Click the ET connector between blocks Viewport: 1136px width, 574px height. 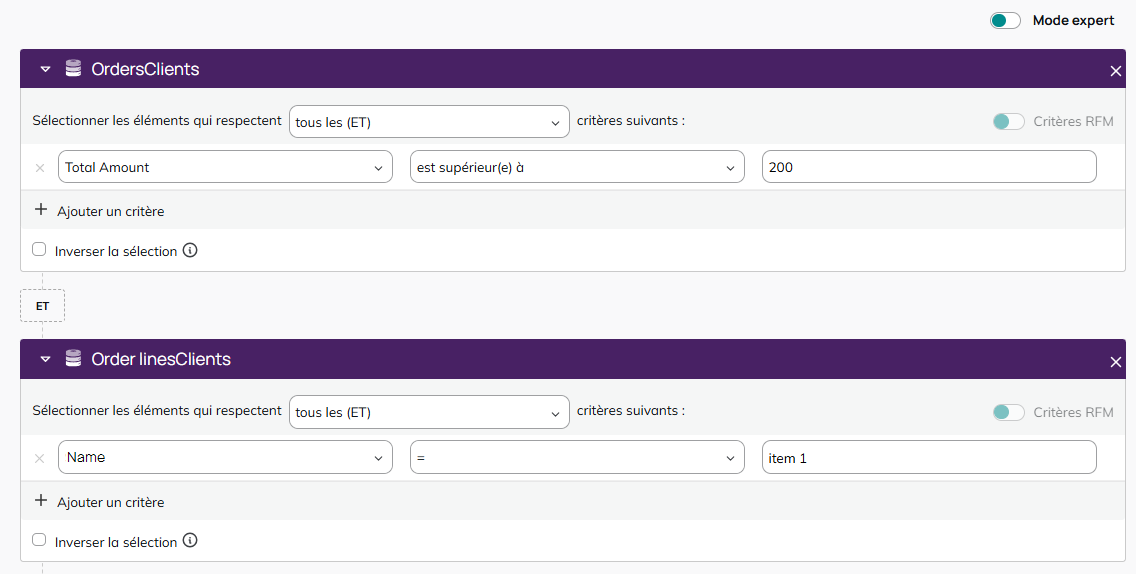click(x=42, y=306)
